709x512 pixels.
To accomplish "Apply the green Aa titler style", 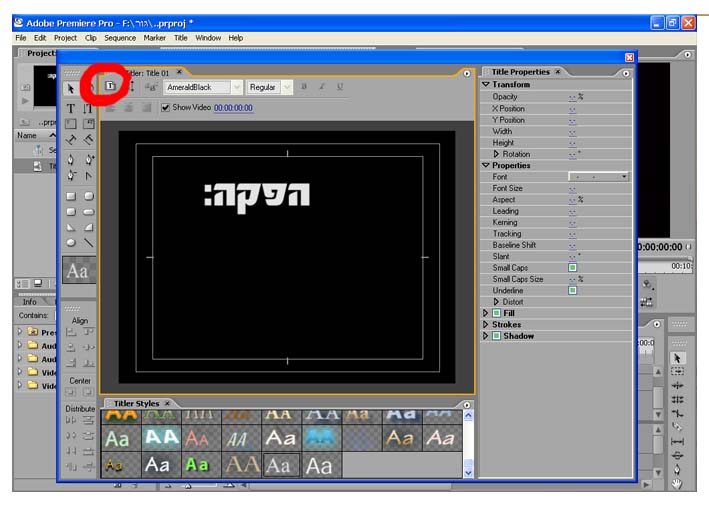I will point(197,465).
